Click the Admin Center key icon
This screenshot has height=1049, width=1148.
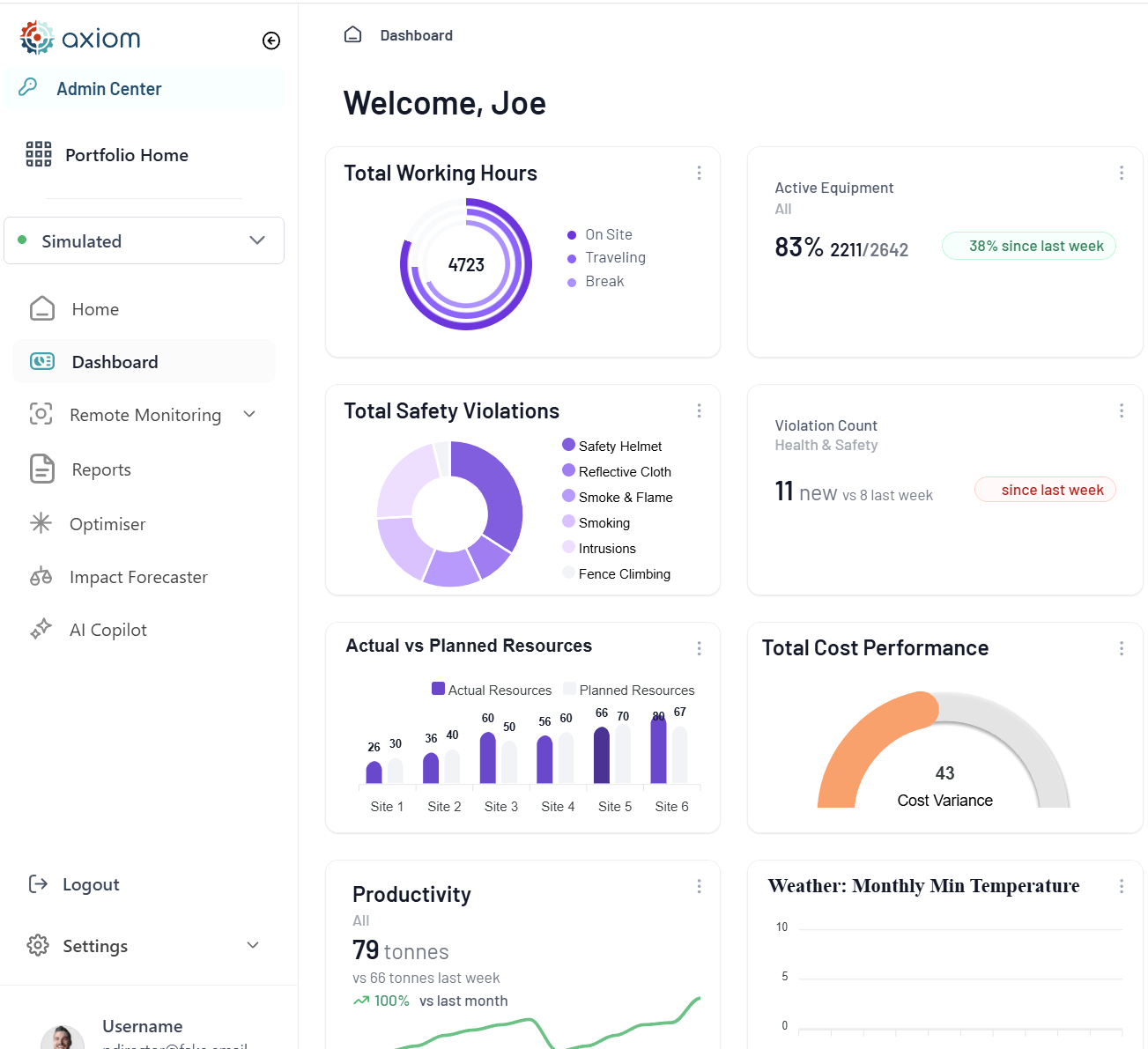coord(28,87)
